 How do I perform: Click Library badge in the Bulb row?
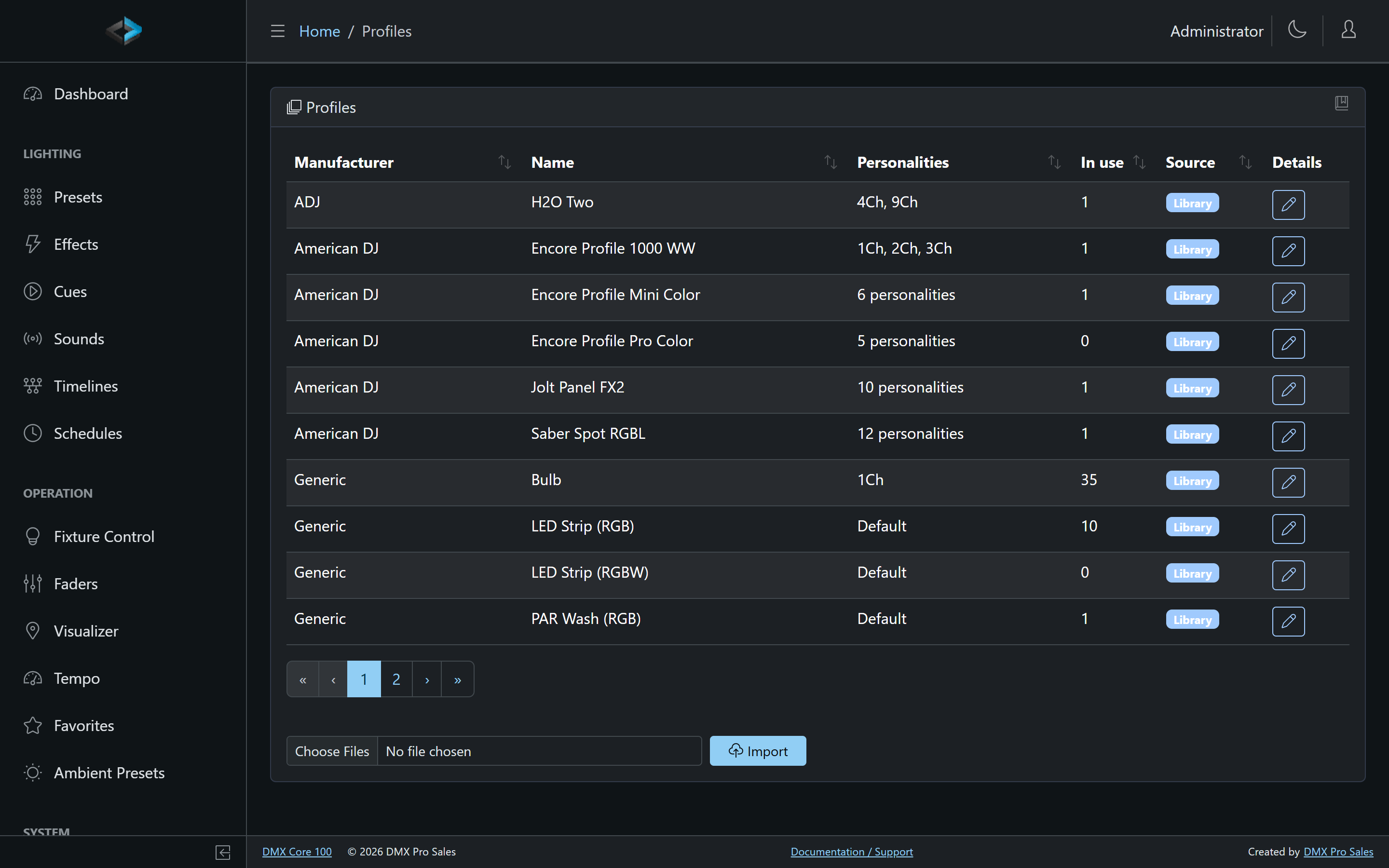click(x=1192, y=481)
